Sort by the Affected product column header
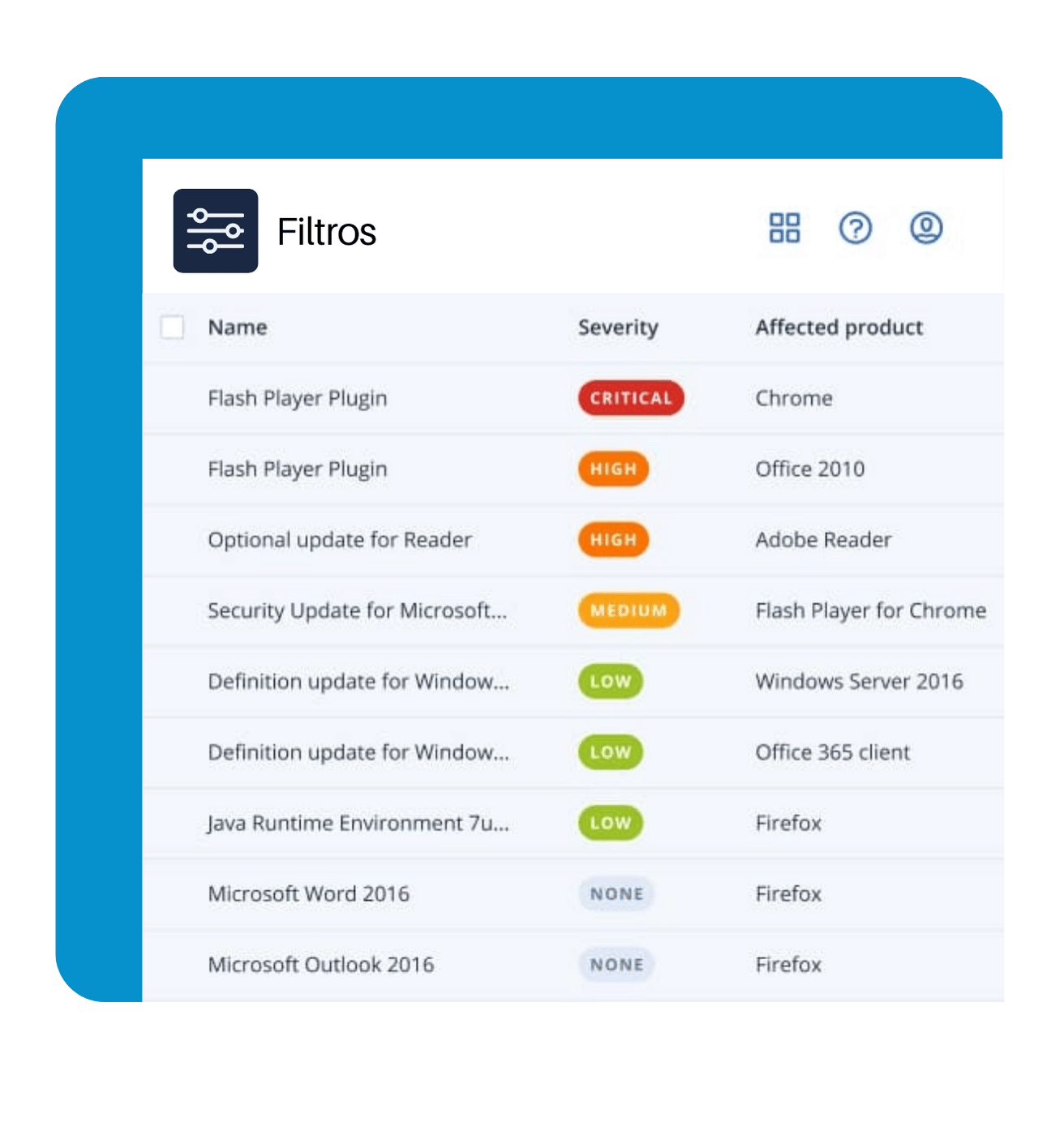Screen dimensions: 1064x1135 click(x=839, y=328)
